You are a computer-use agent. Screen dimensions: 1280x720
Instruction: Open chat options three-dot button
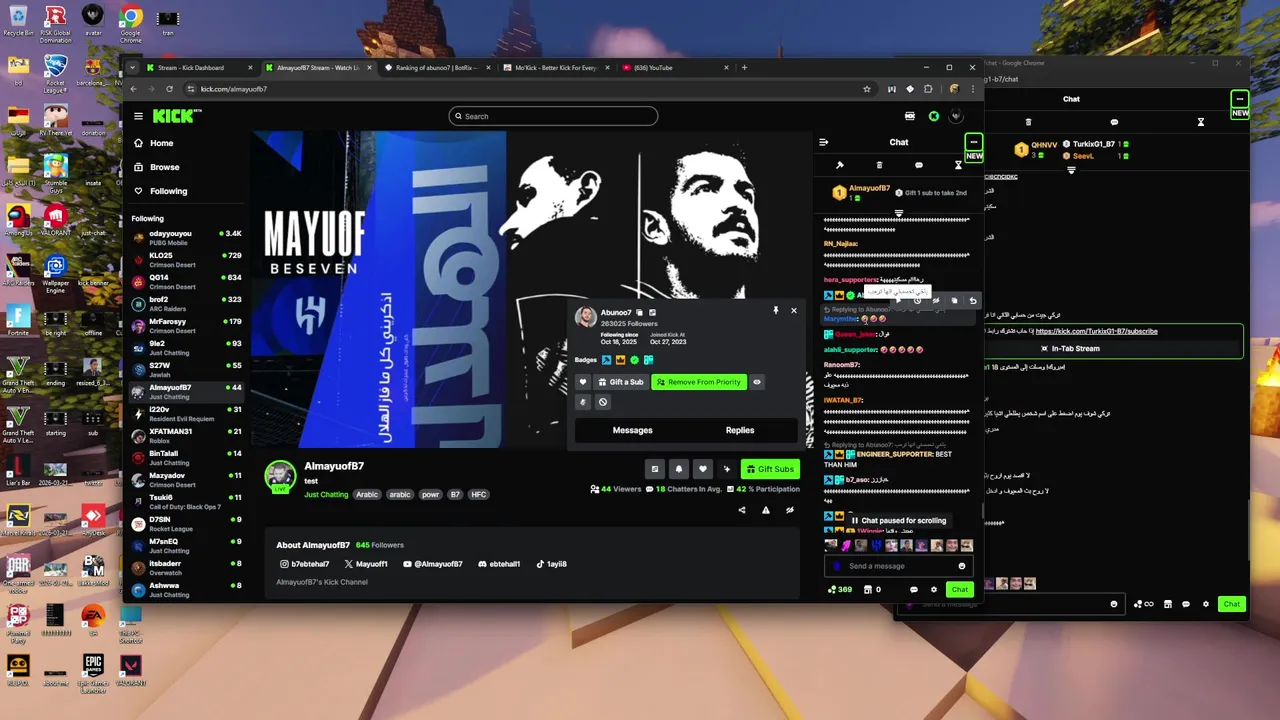(974, 142)
